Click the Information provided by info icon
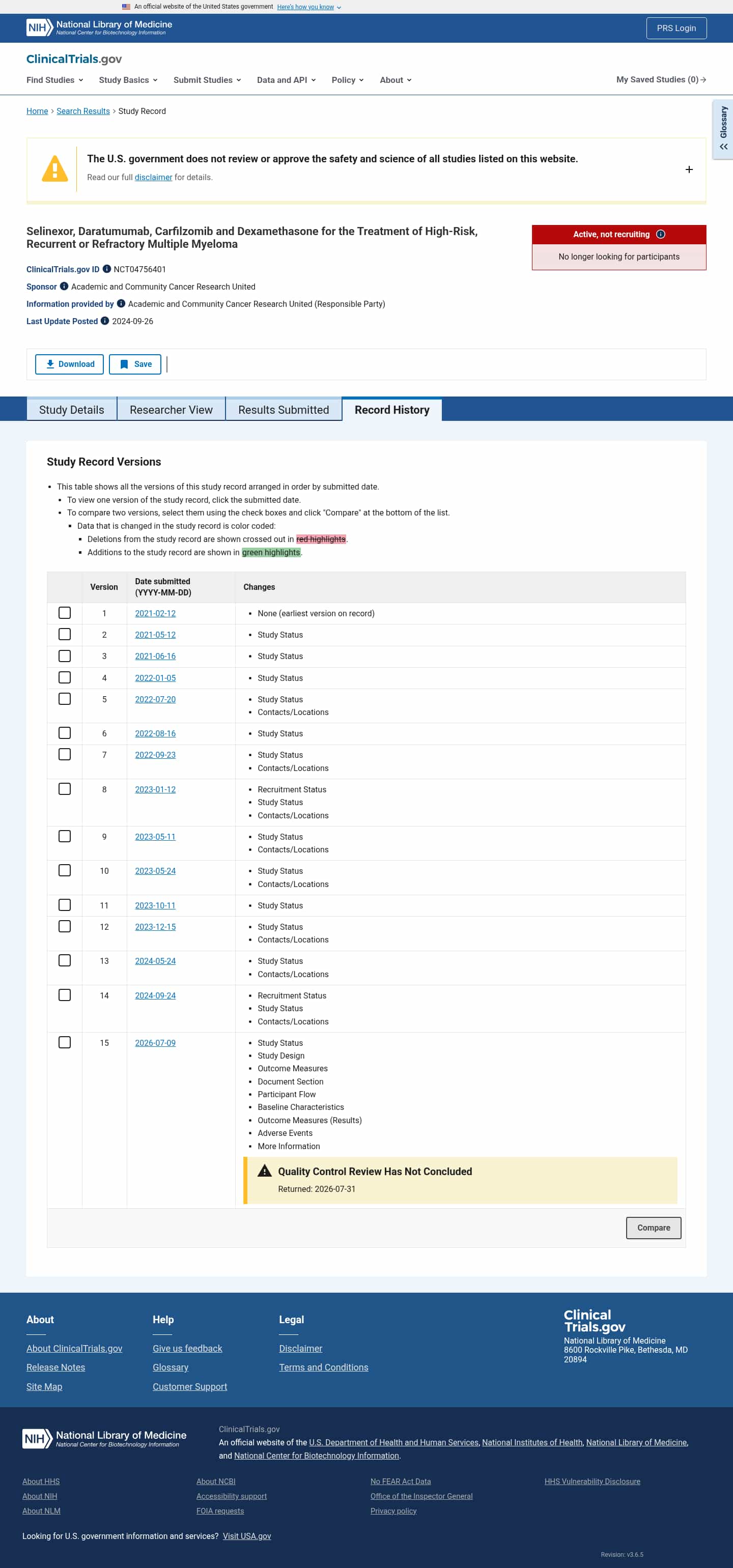This screenshot has width=733, height=1568. (x=121, y=303)
